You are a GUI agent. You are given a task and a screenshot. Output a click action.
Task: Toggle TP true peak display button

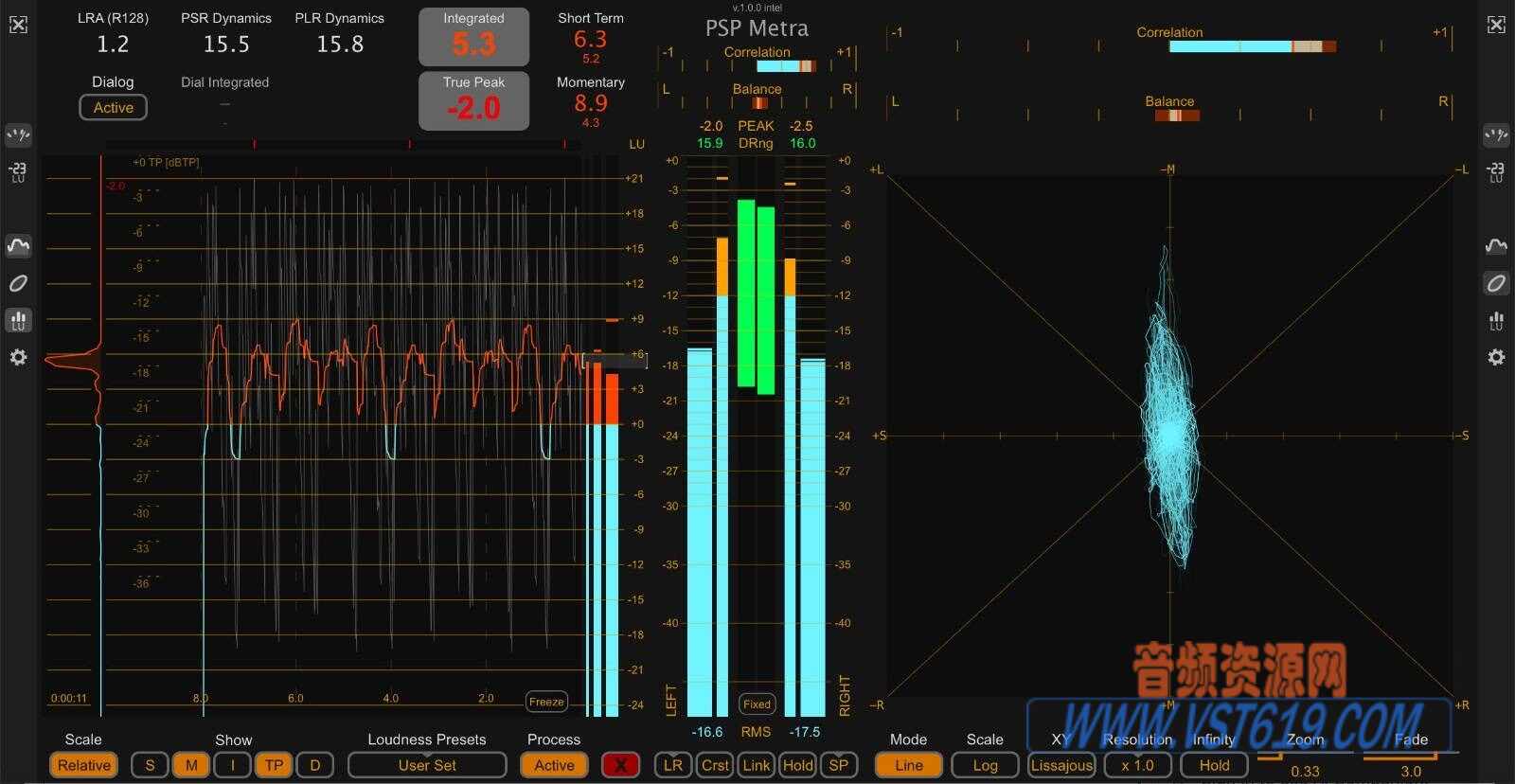pyautogui.click(x=274, y=765)
